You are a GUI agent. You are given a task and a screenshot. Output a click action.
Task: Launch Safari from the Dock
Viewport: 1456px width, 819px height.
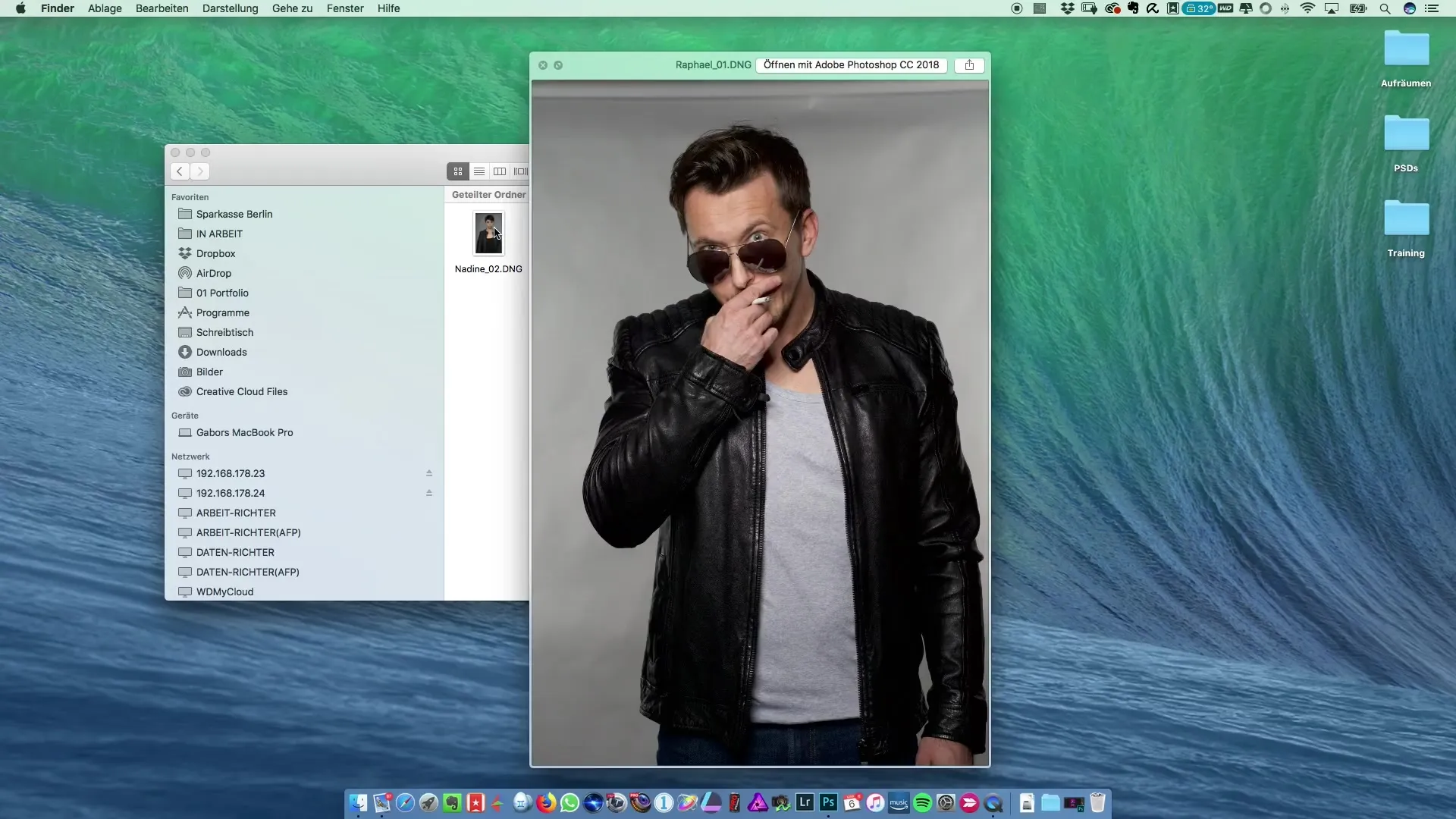405,802
